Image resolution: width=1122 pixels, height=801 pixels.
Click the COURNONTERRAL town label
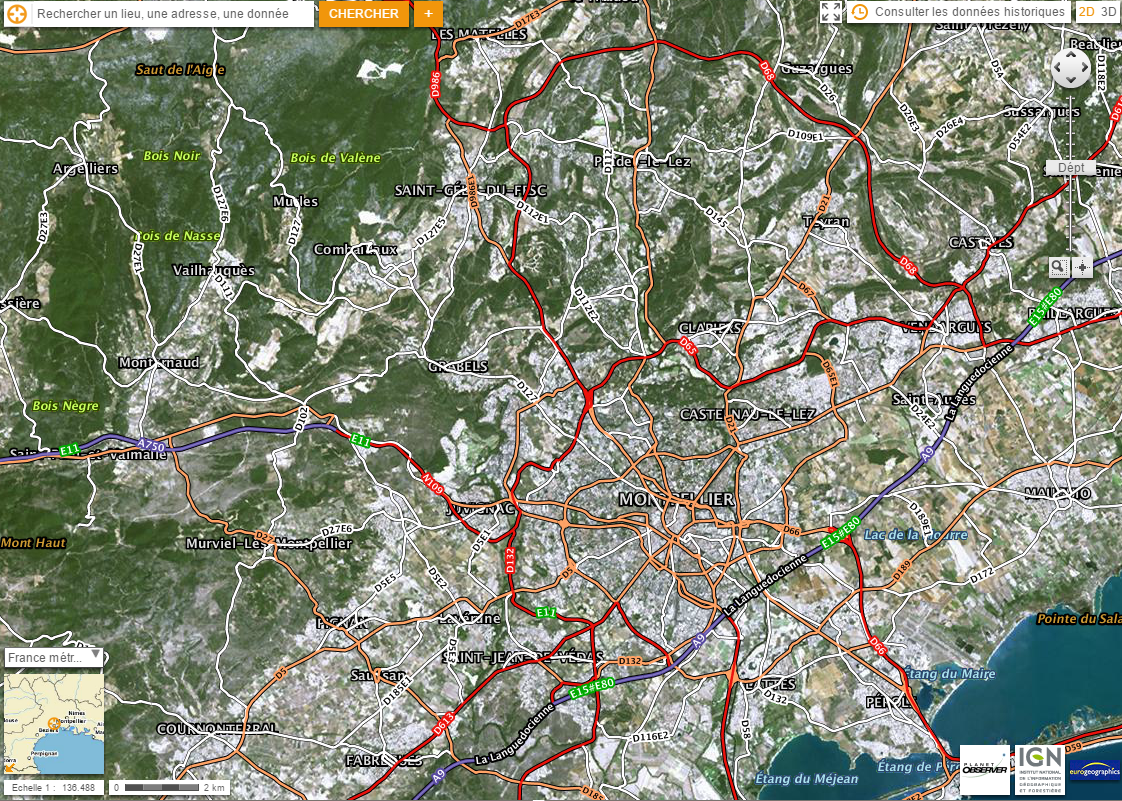click(x=217, y=729)
